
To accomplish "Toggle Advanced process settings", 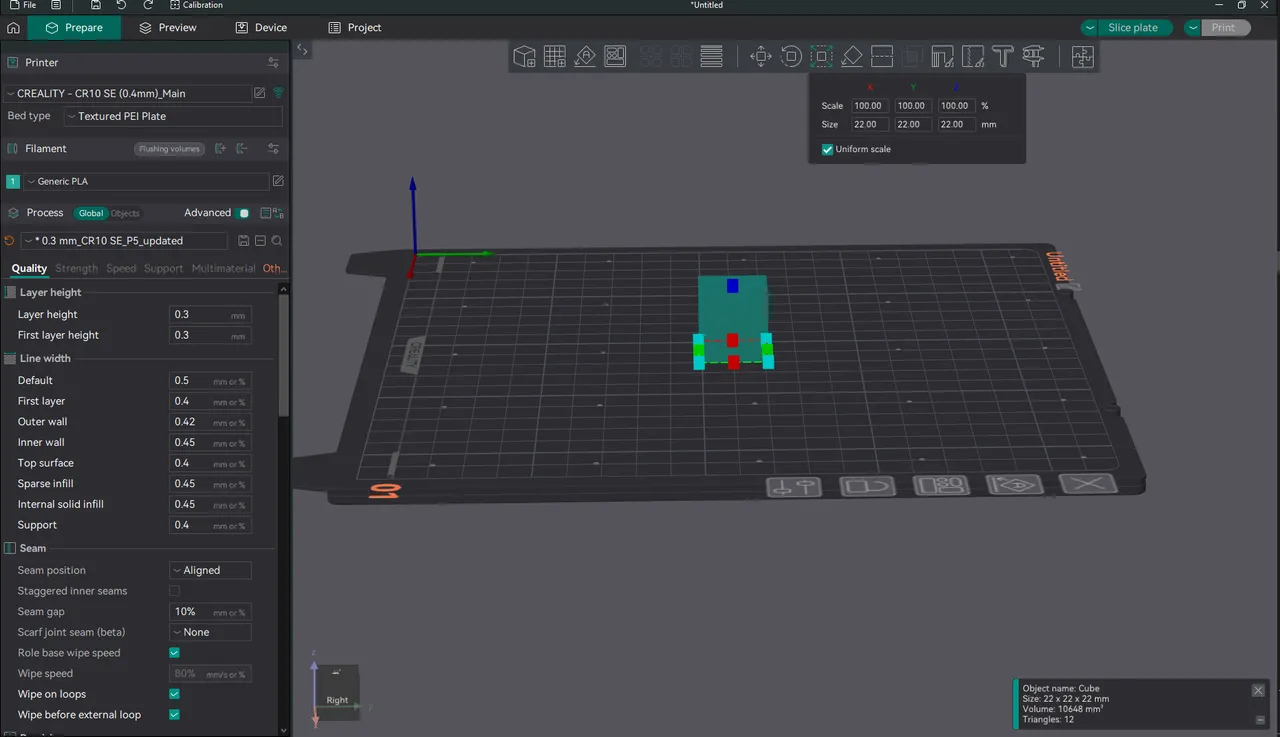I will coord(243,213).
